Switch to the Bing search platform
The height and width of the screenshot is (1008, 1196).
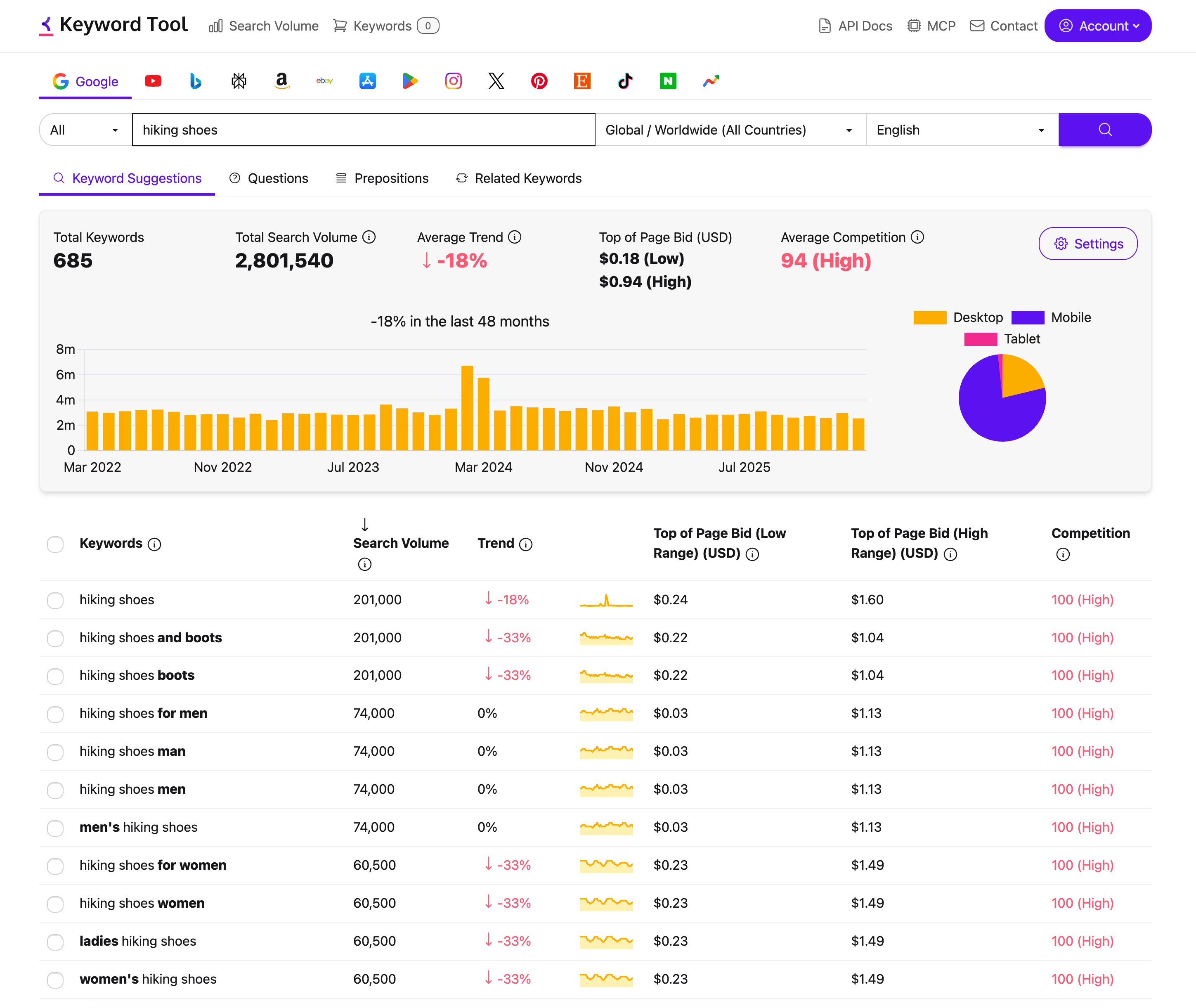pyautogui.click(x=196, y=81)
